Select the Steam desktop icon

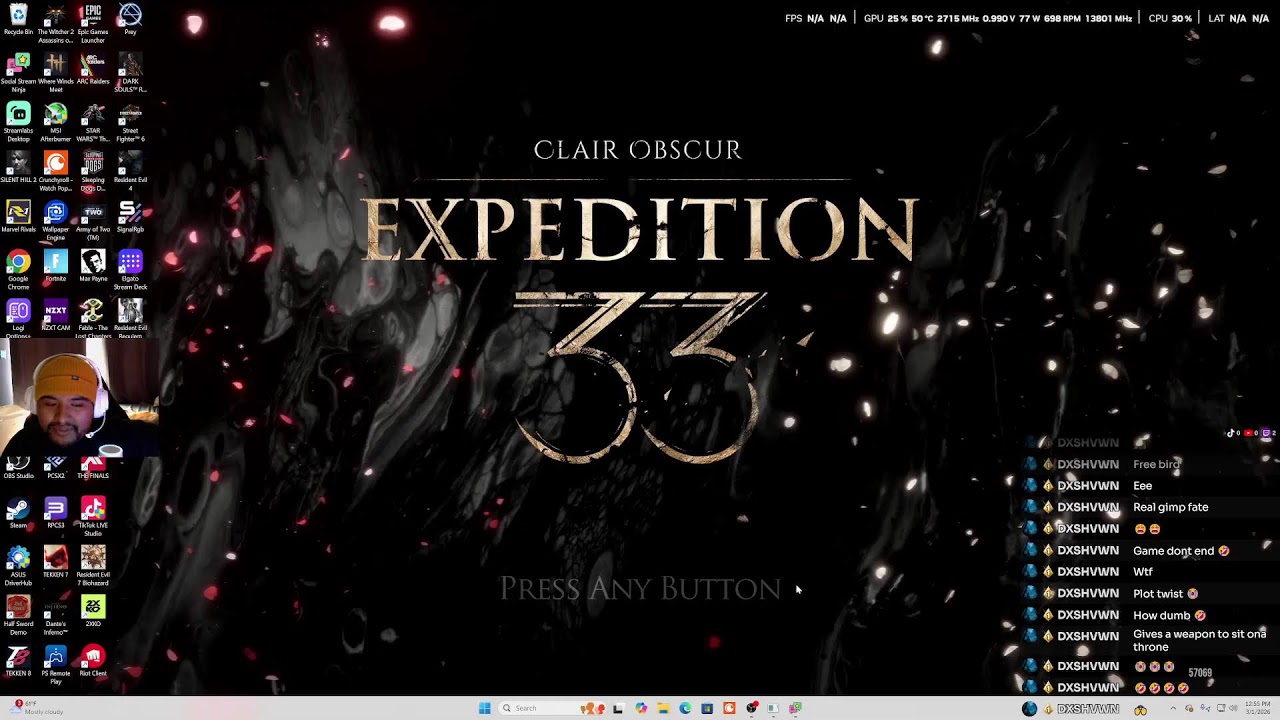pyautogui.click(x=18, y=514)
